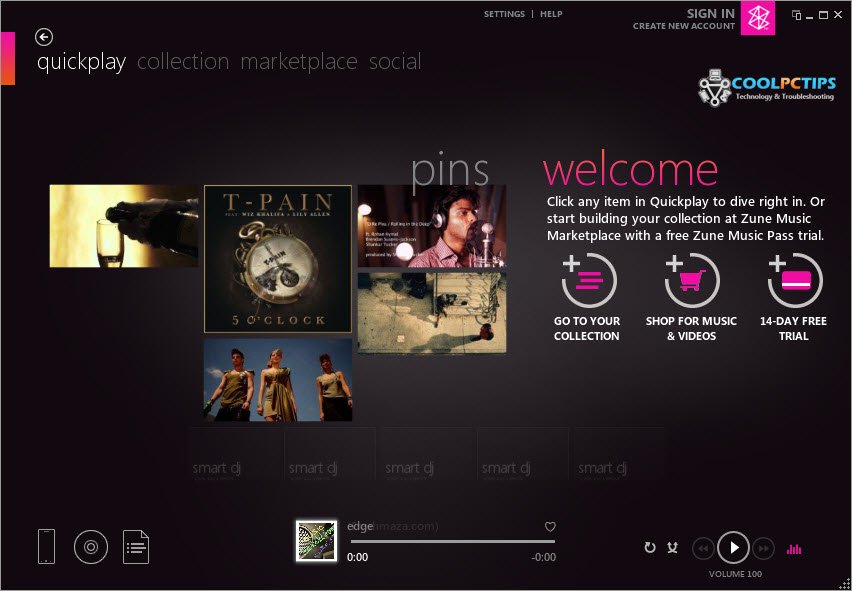Click CREATE NEW ACCOUNT link

point(684,26)
